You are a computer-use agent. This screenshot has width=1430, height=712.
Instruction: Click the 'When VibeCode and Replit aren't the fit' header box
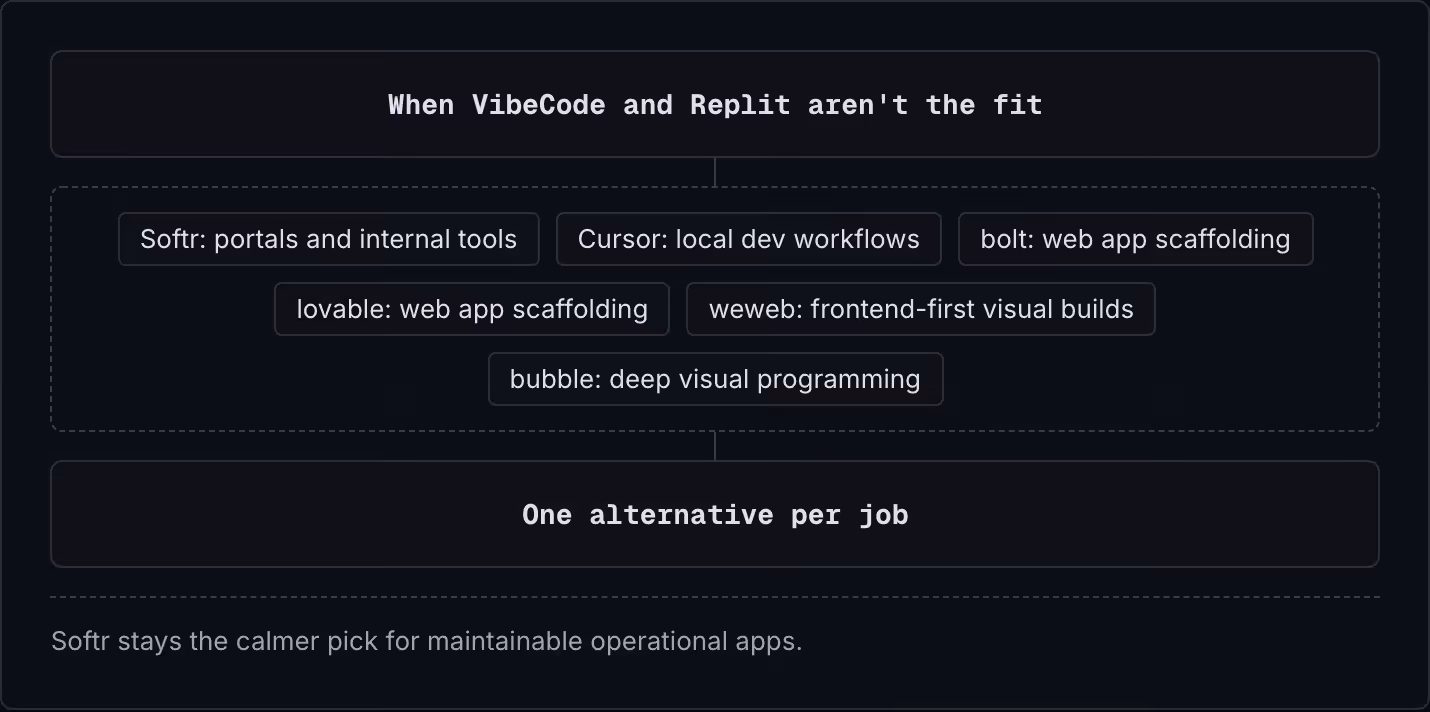pos(715,104)
